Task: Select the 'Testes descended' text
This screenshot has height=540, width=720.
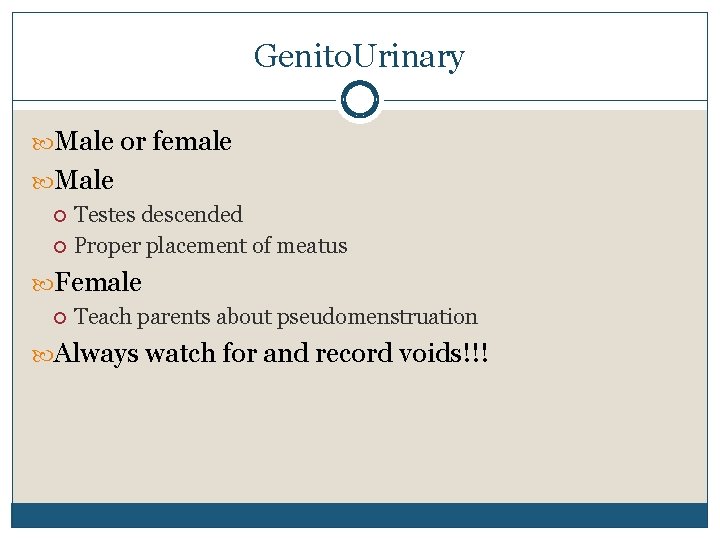Action: [x=158, y=214]
